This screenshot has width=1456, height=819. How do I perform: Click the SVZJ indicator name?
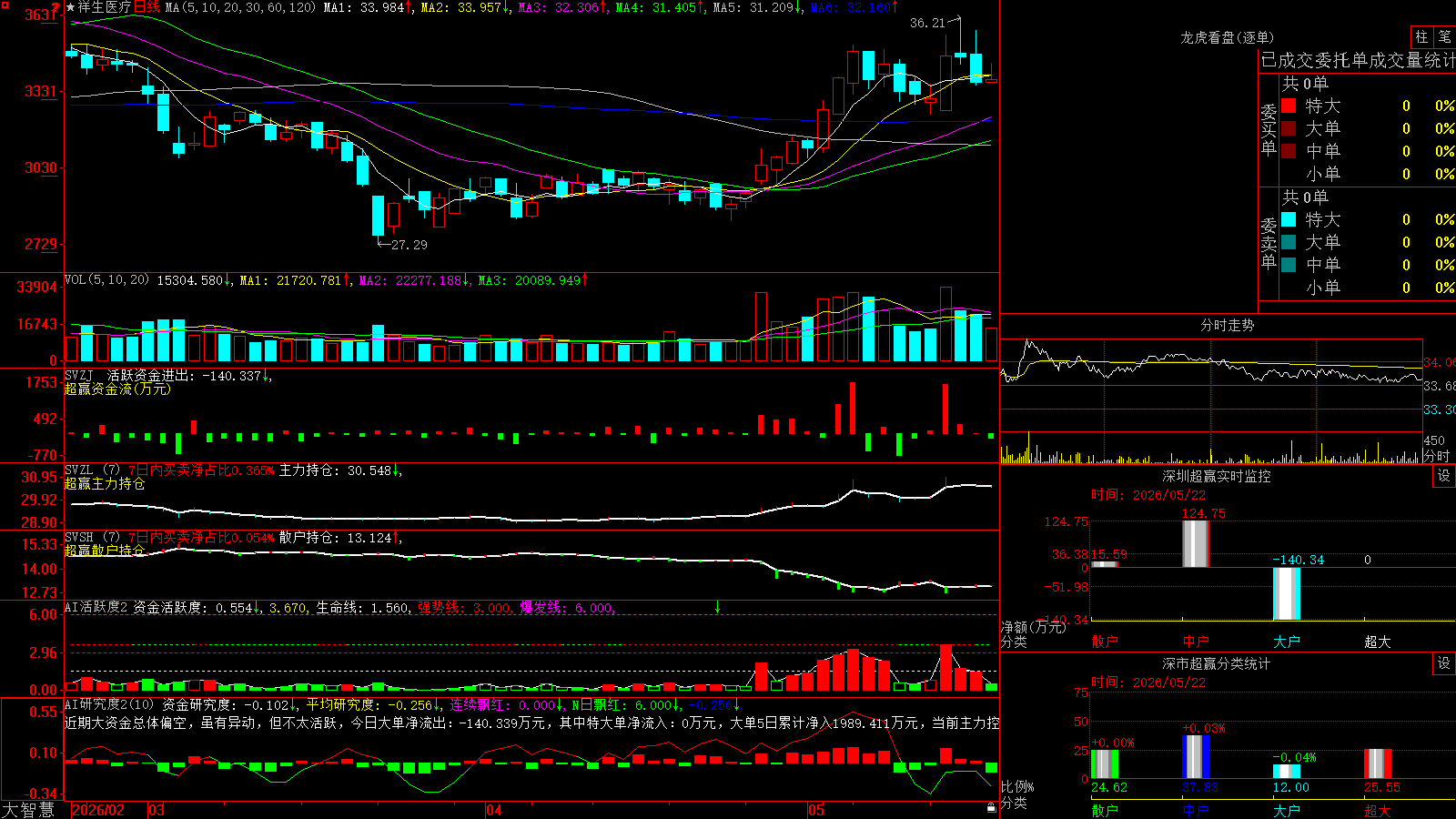coord(79,375)
